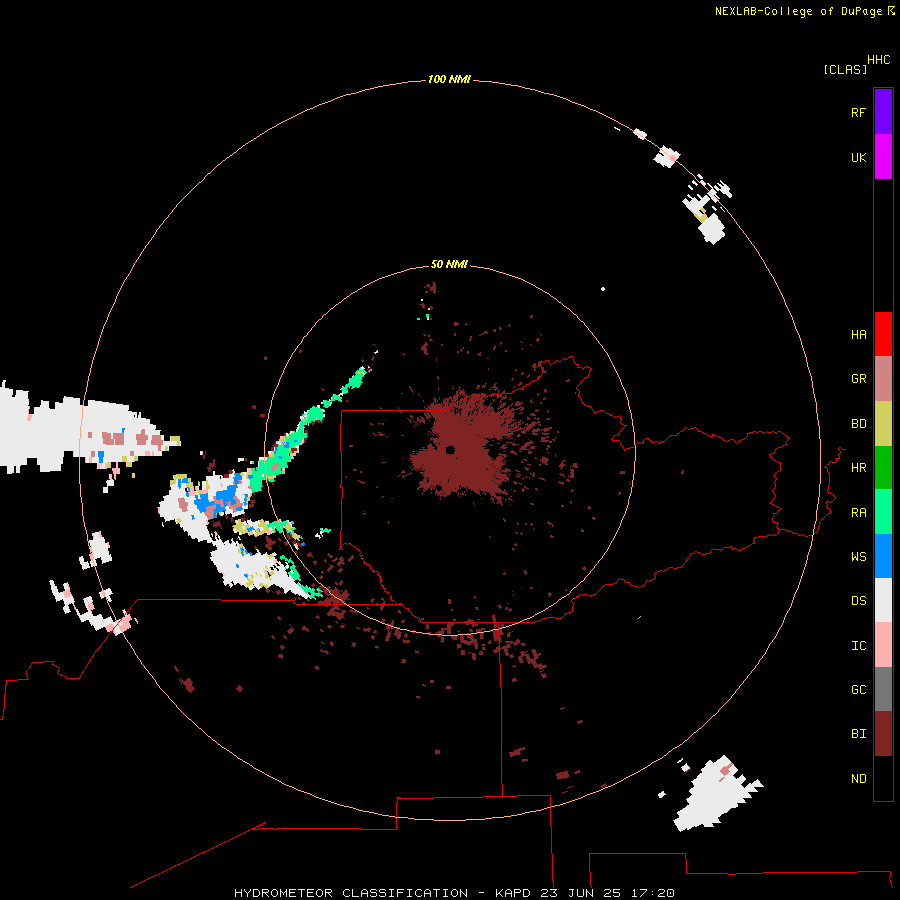Click the GC legend label

pos(858,690)
